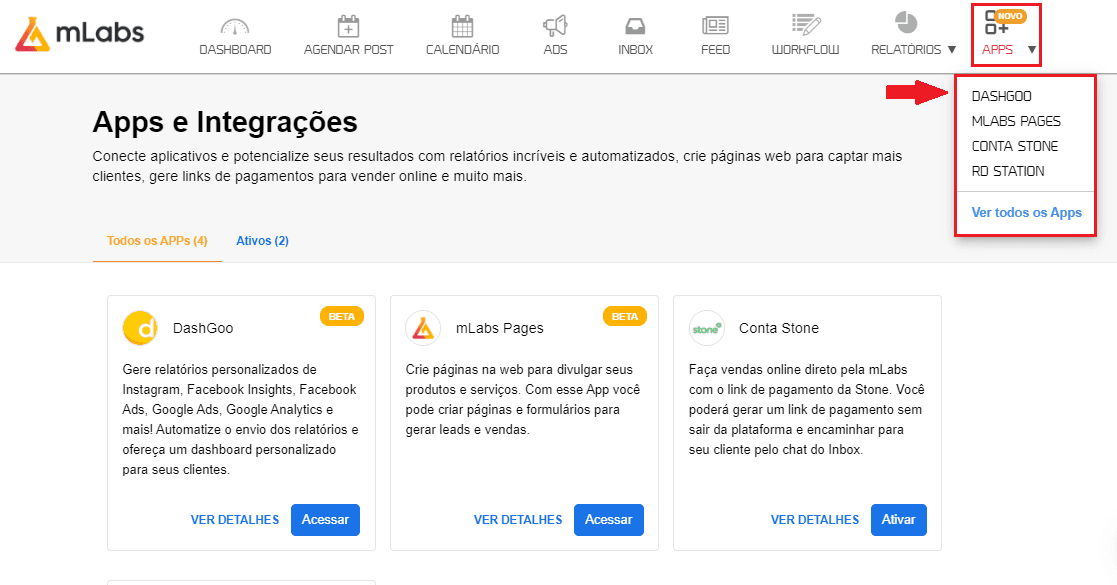The width and height of the screenshot is (1117, 585).
Task: Open the APPS dropdown with NOVO badge
Action: pyautogui.click(x=1006, y=34)
